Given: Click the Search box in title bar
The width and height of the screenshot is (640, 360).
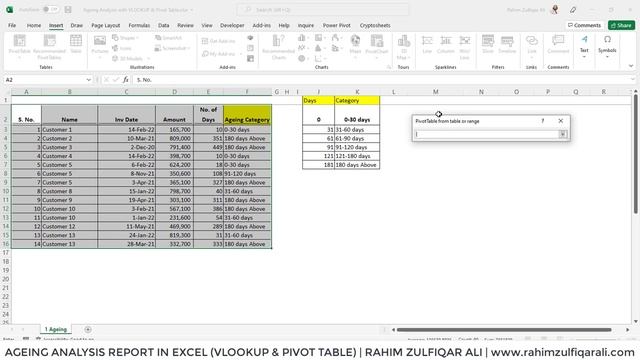Looking at the screenshot, I should coord(322,9).
